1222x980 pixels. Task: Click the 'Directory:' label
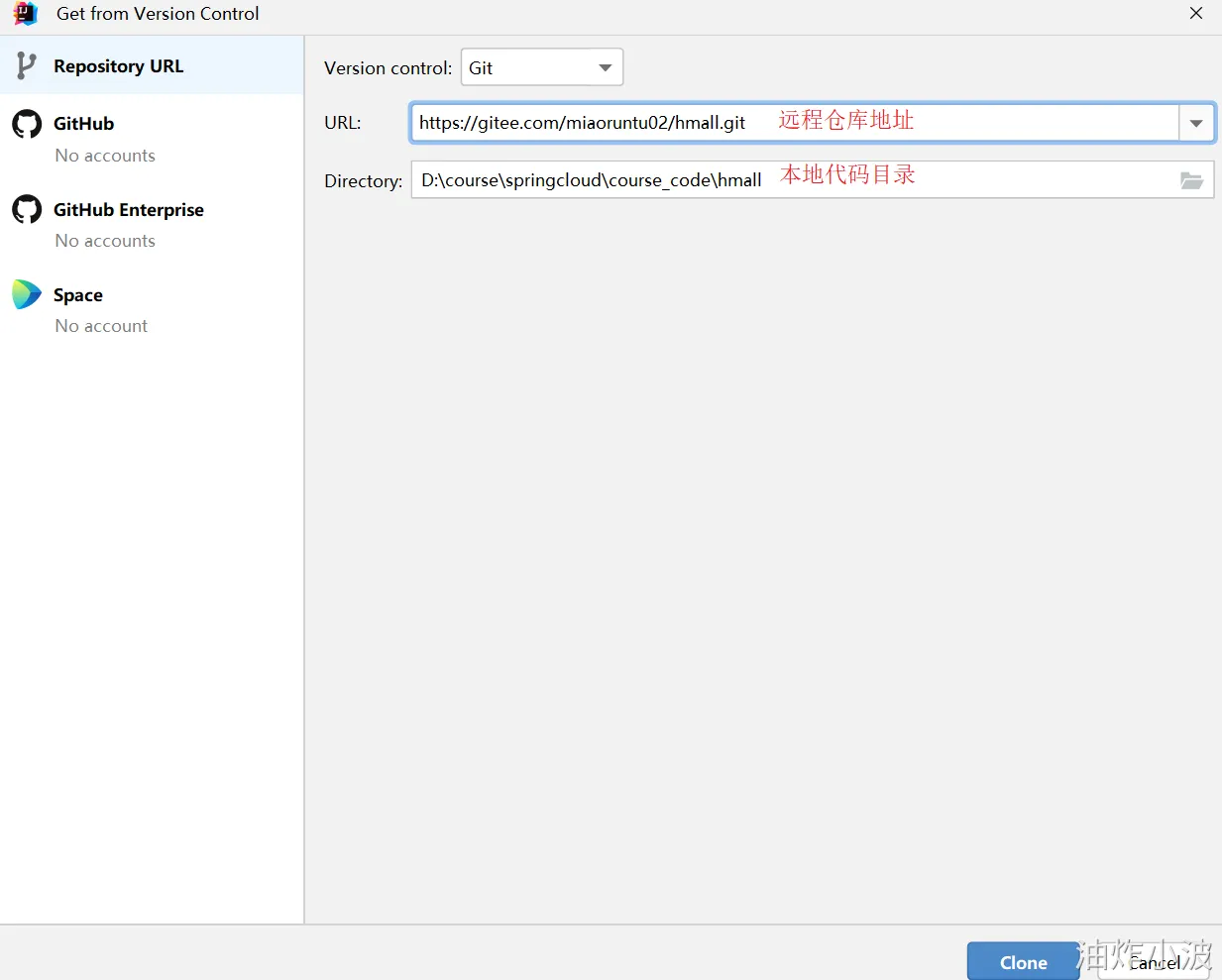(363, 181)
